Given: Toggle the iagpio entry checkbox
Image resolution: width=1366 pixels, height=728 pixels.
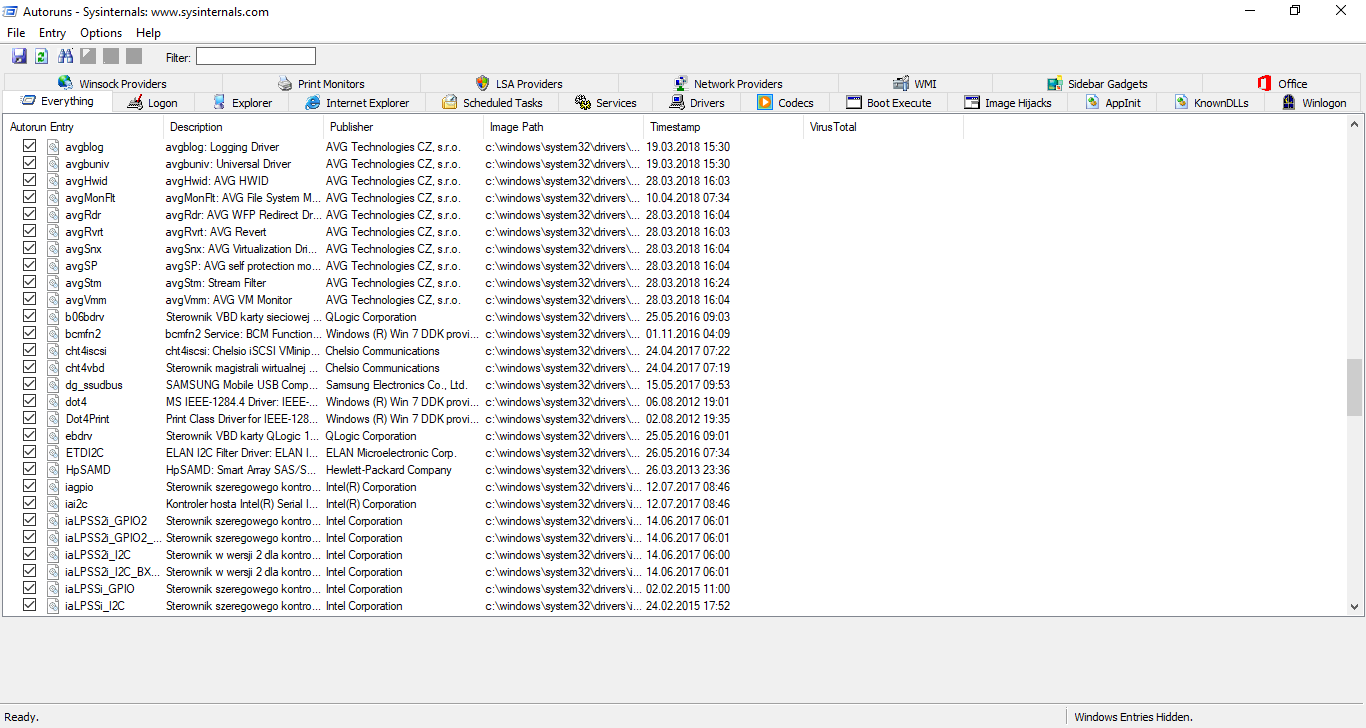Looking at the screenshot, I should pos(29,486).
